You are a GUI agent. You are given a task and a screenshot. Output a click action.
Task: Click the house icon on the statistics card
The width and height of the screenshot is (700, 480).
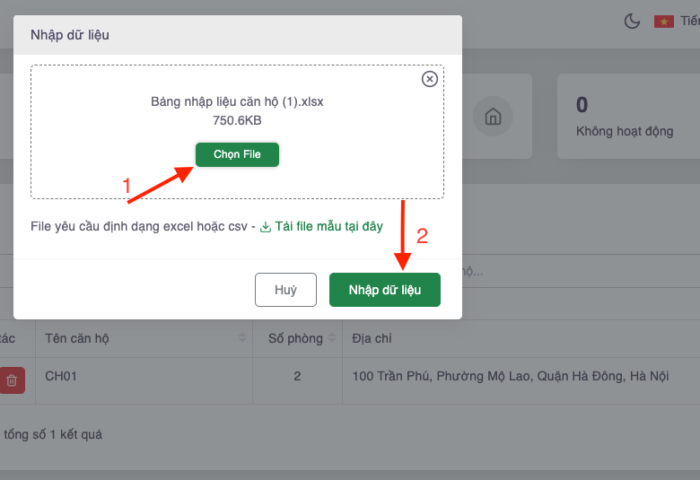492,117
